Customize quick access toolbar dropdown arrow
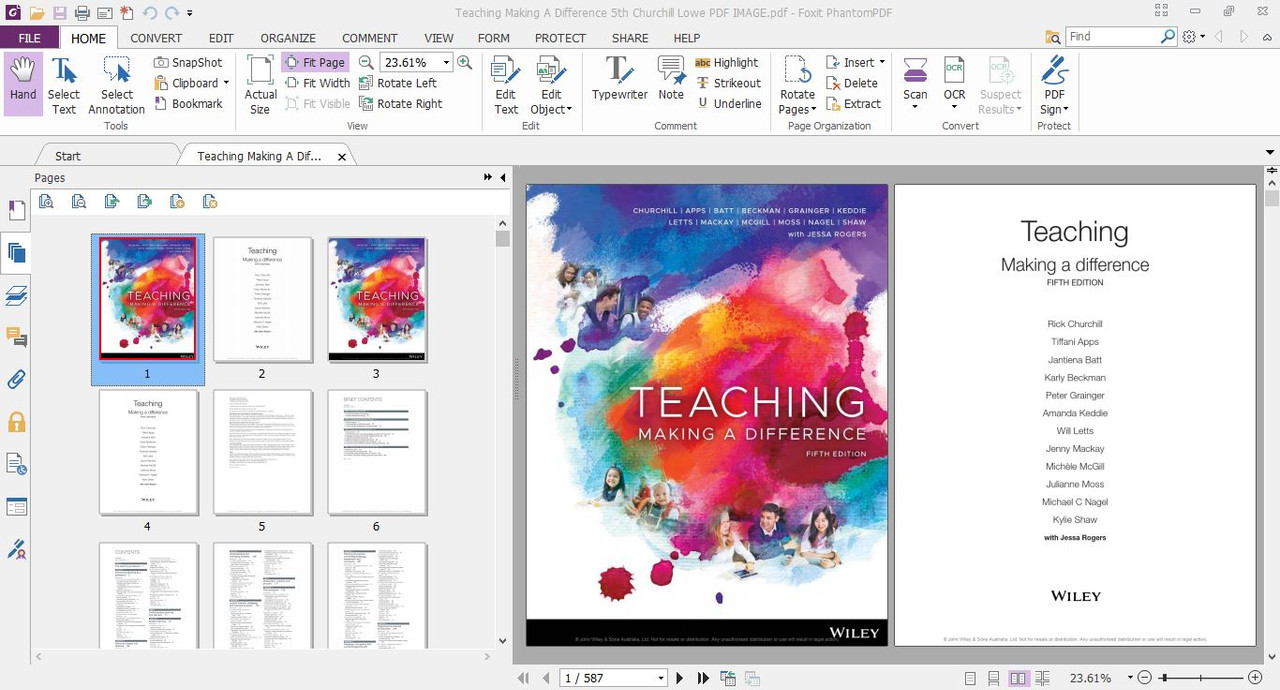1280x690 pixels. (x=190, y=13)
